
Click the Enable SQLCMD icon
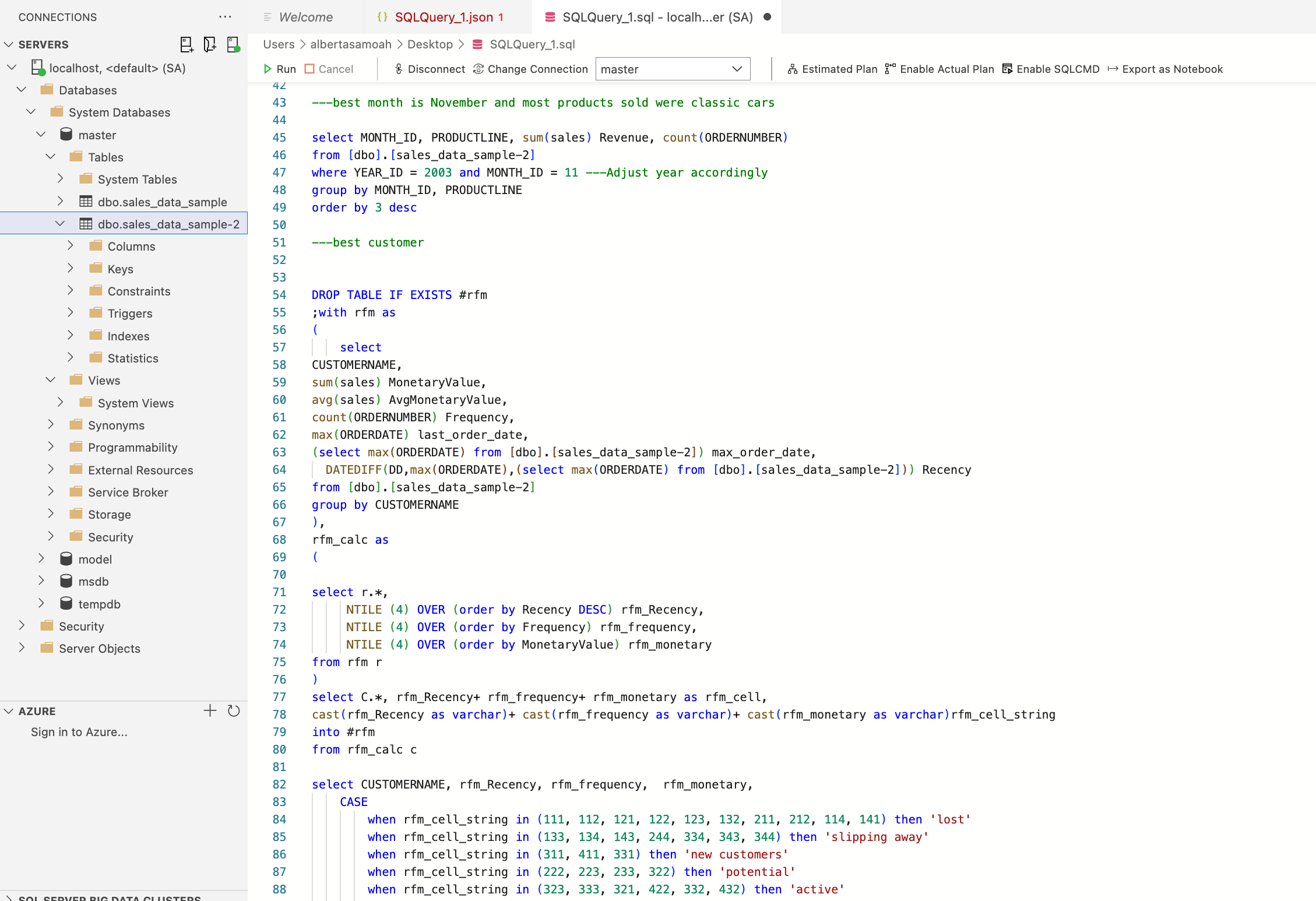(x=1008, y=68)
